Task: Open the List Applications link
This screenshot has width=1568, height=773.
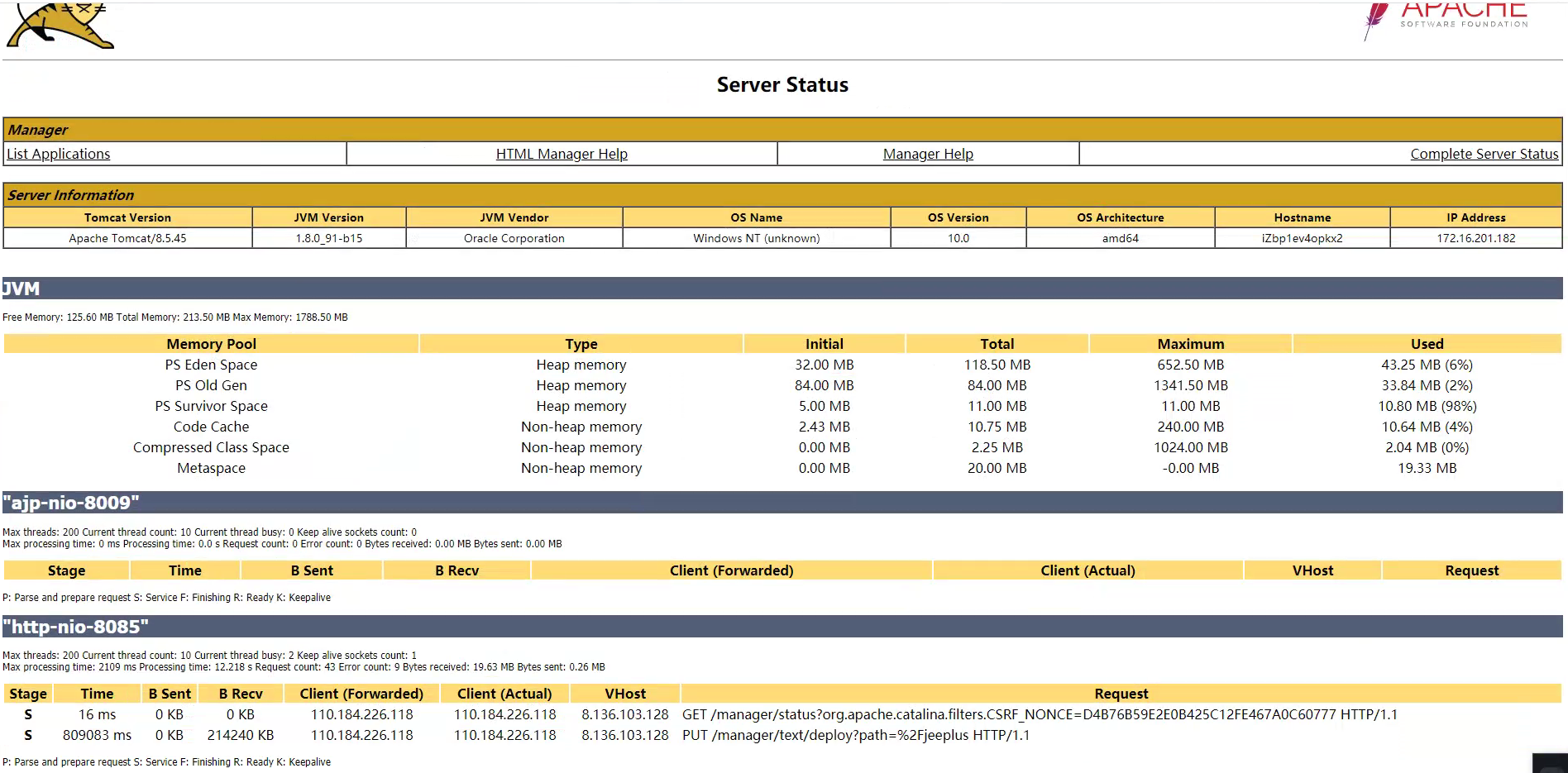Action: tap(59, 154)
